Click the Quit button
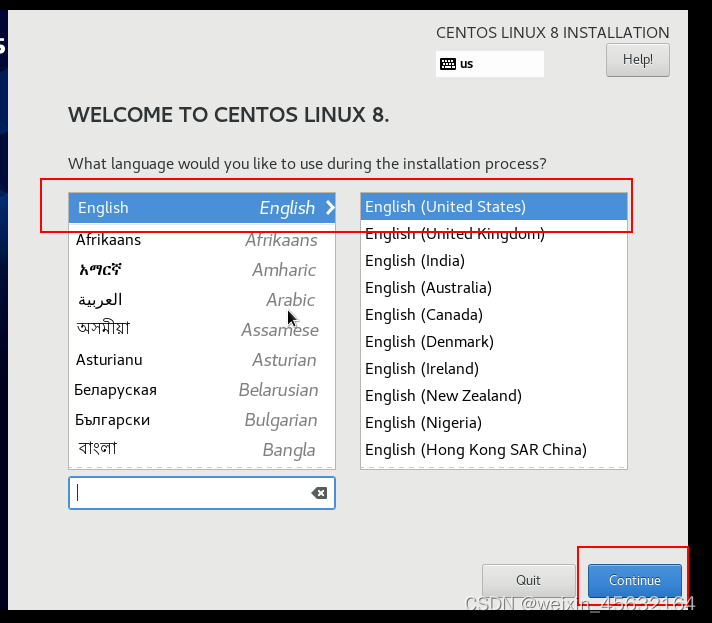Screen dimensions: 712x623 pyautogui.click(x=529, y=580)
